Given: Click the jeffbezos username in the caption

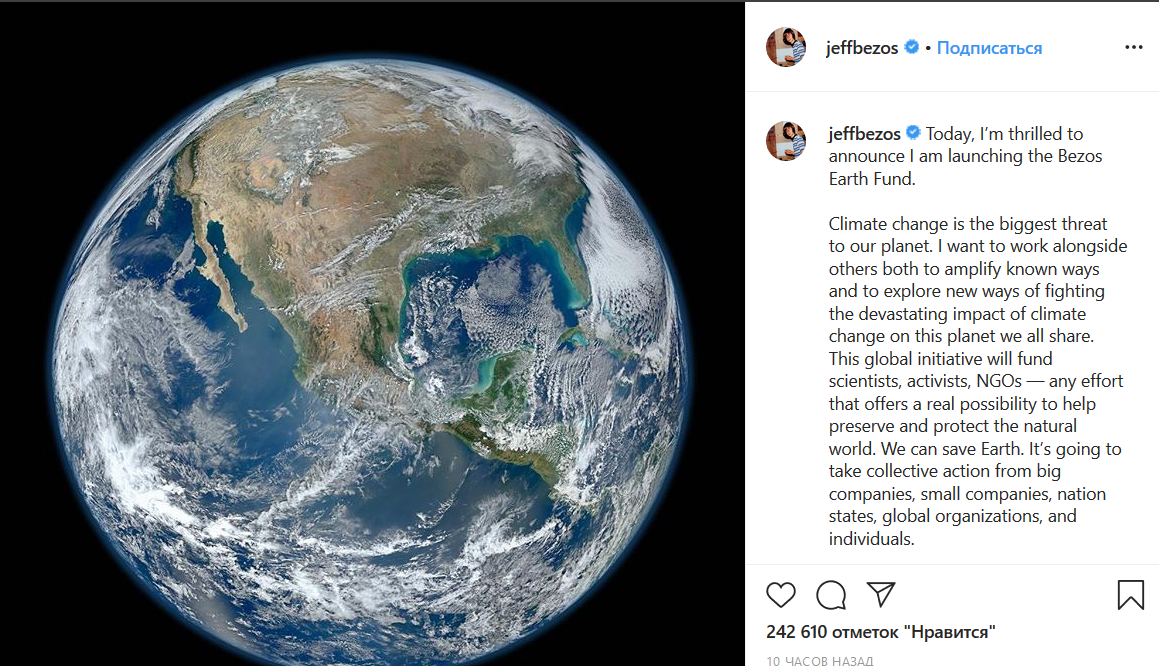Looking at the screenshot, I should click(x=864, y=133).
